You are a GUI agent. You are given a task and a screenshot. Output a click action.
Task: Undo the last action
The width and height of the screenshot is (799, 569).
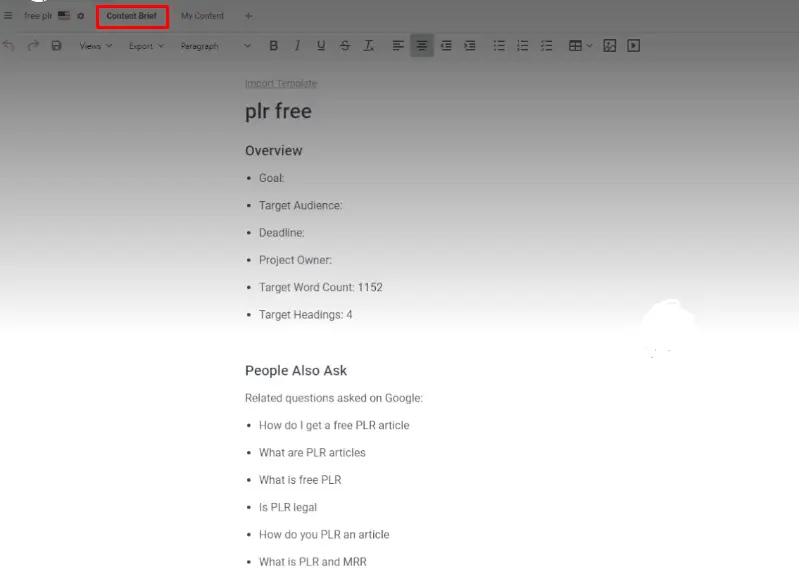pyautogui.click(x=9, y=45)
